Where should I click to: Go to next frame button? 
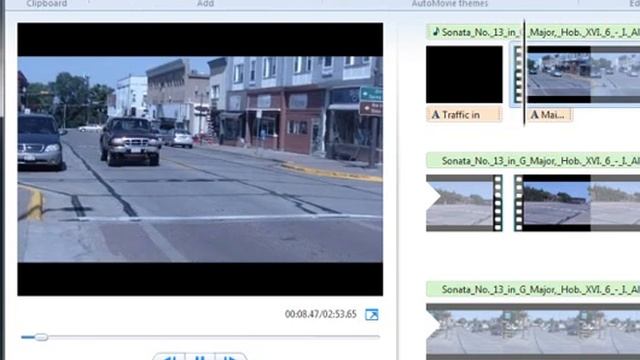230,357
